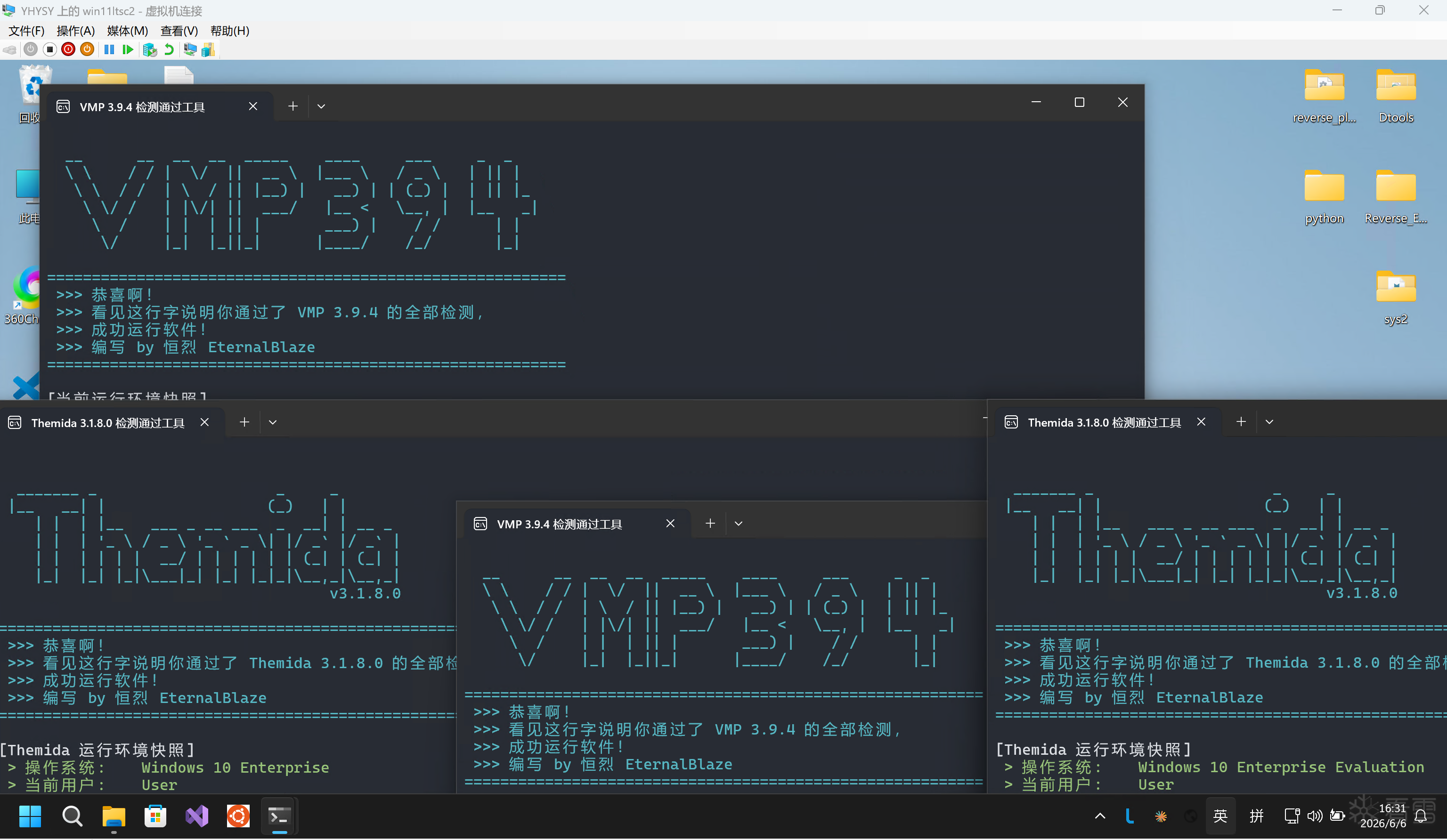Screen dimensions: 1447x840
Task: Click the Enhanced Session monitor icon in toolbar
Action: [x=190, y=50]
